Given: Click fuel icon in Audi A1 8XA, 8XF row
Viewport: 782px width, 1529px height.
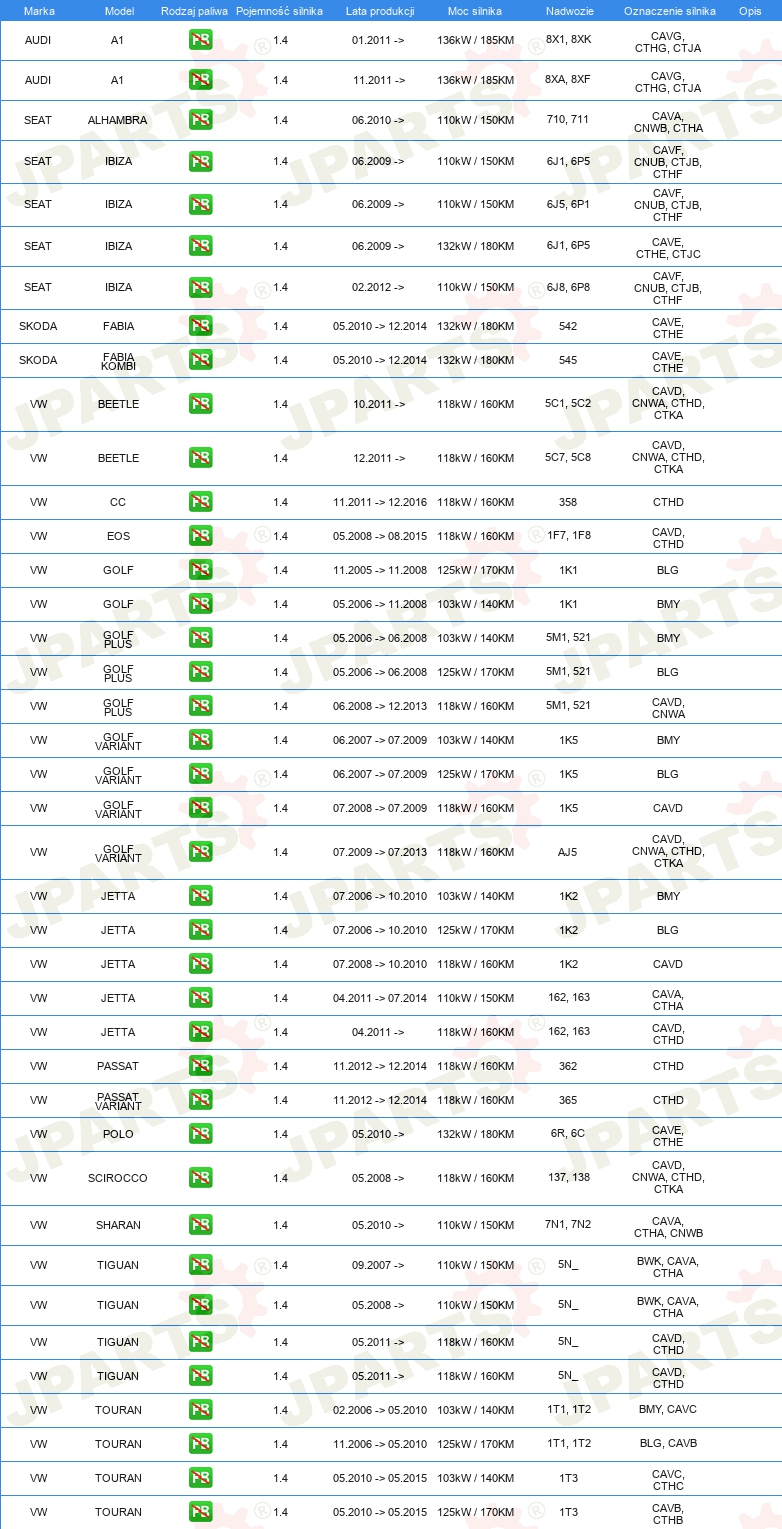Looking at the screenshot, I should [200, 80].
